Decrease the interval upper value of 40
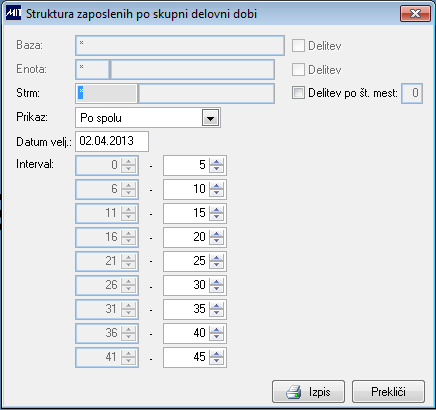The image size is (436, 410). (217, 337)
